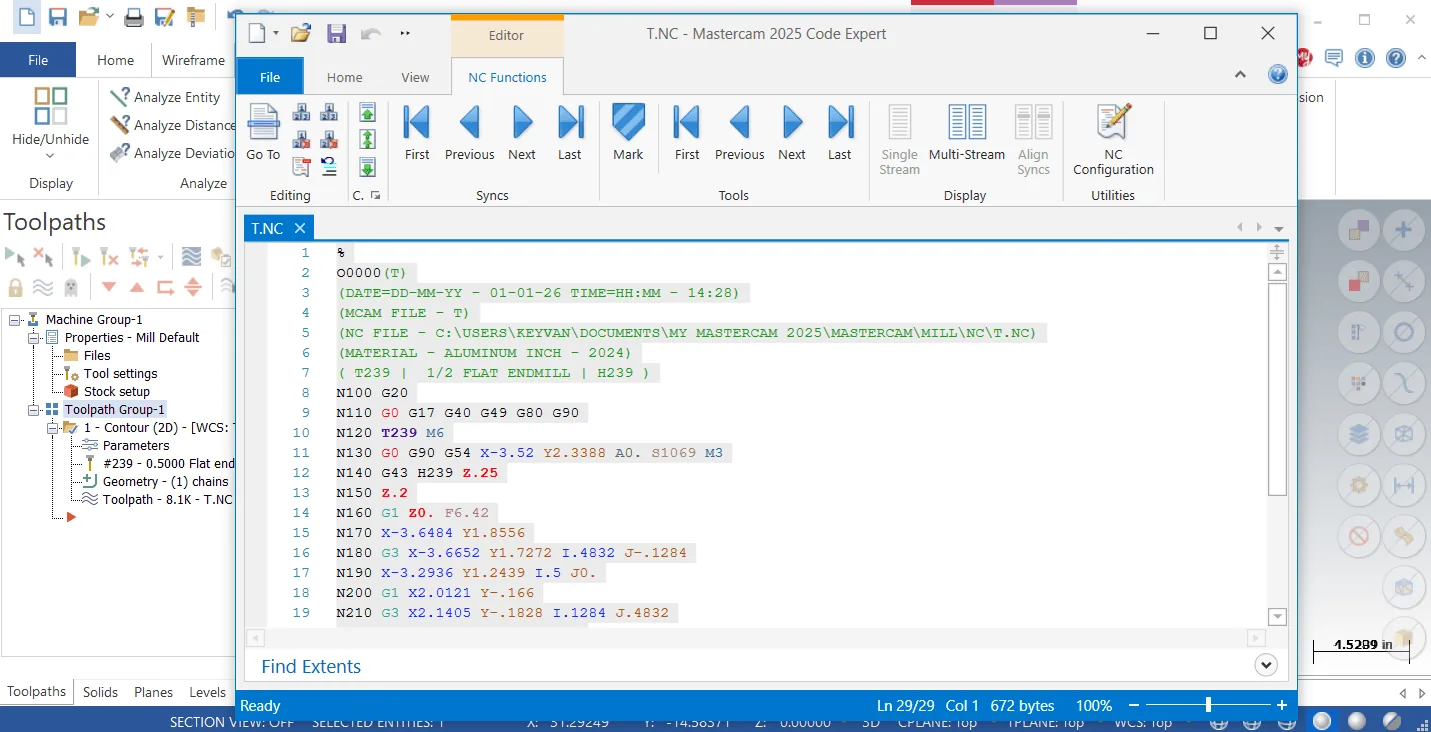Jump to First sync in Syncs group

coord(417,132)
